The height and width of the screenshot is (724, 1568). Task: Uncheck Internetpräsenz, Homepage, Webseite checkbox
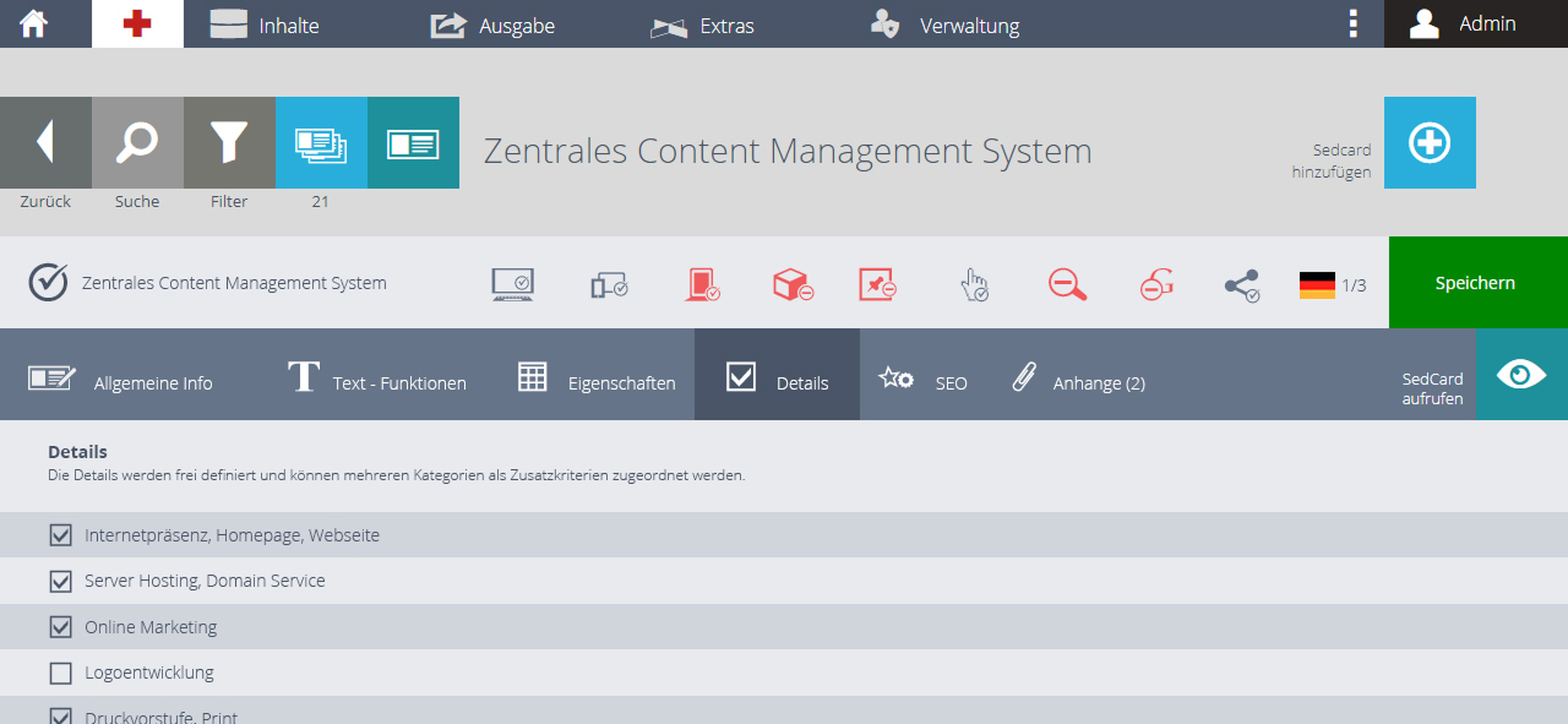(60, 535)
